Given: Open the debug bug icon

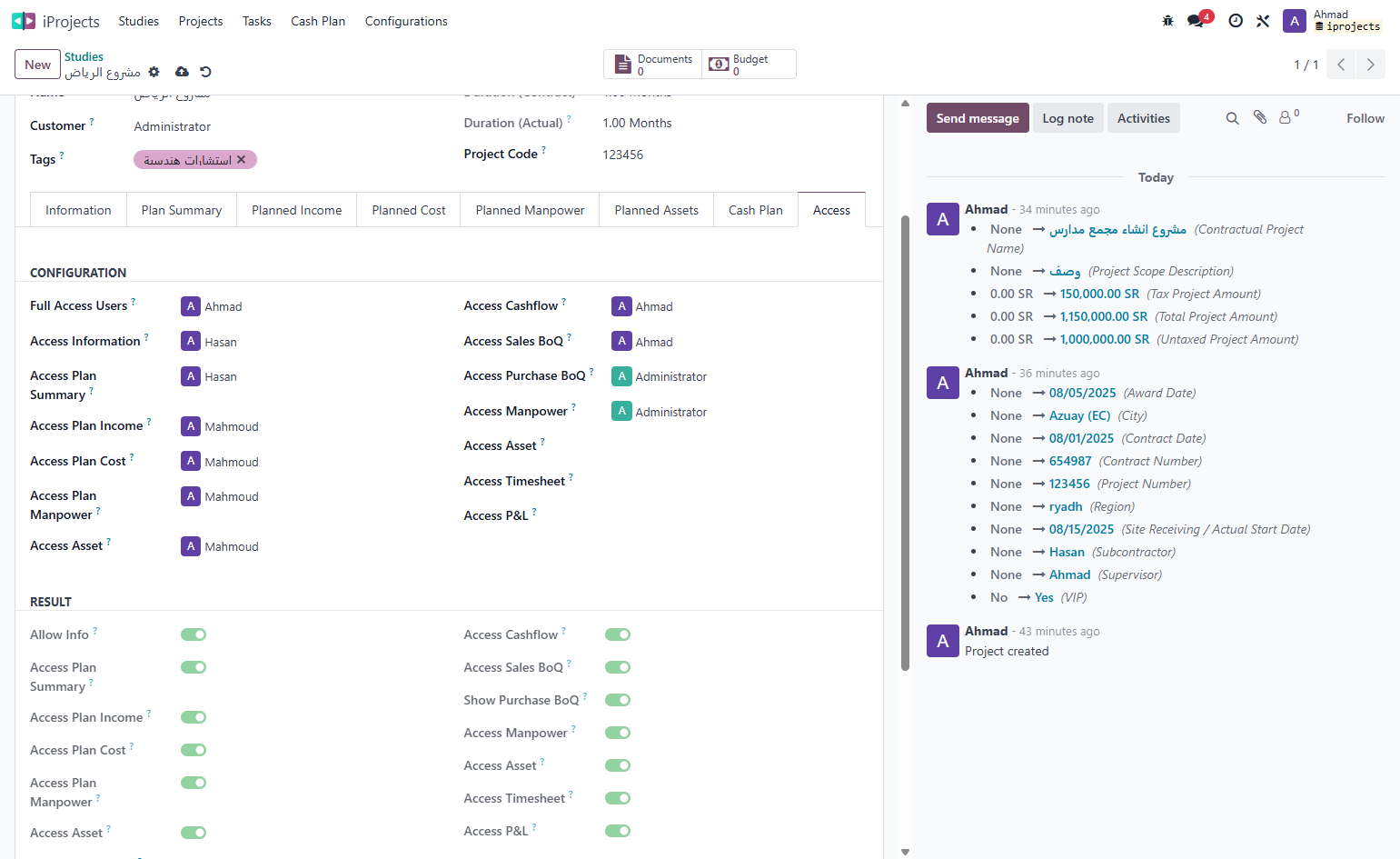Looking at the screenshot, I should click(x=1167, y=21).
